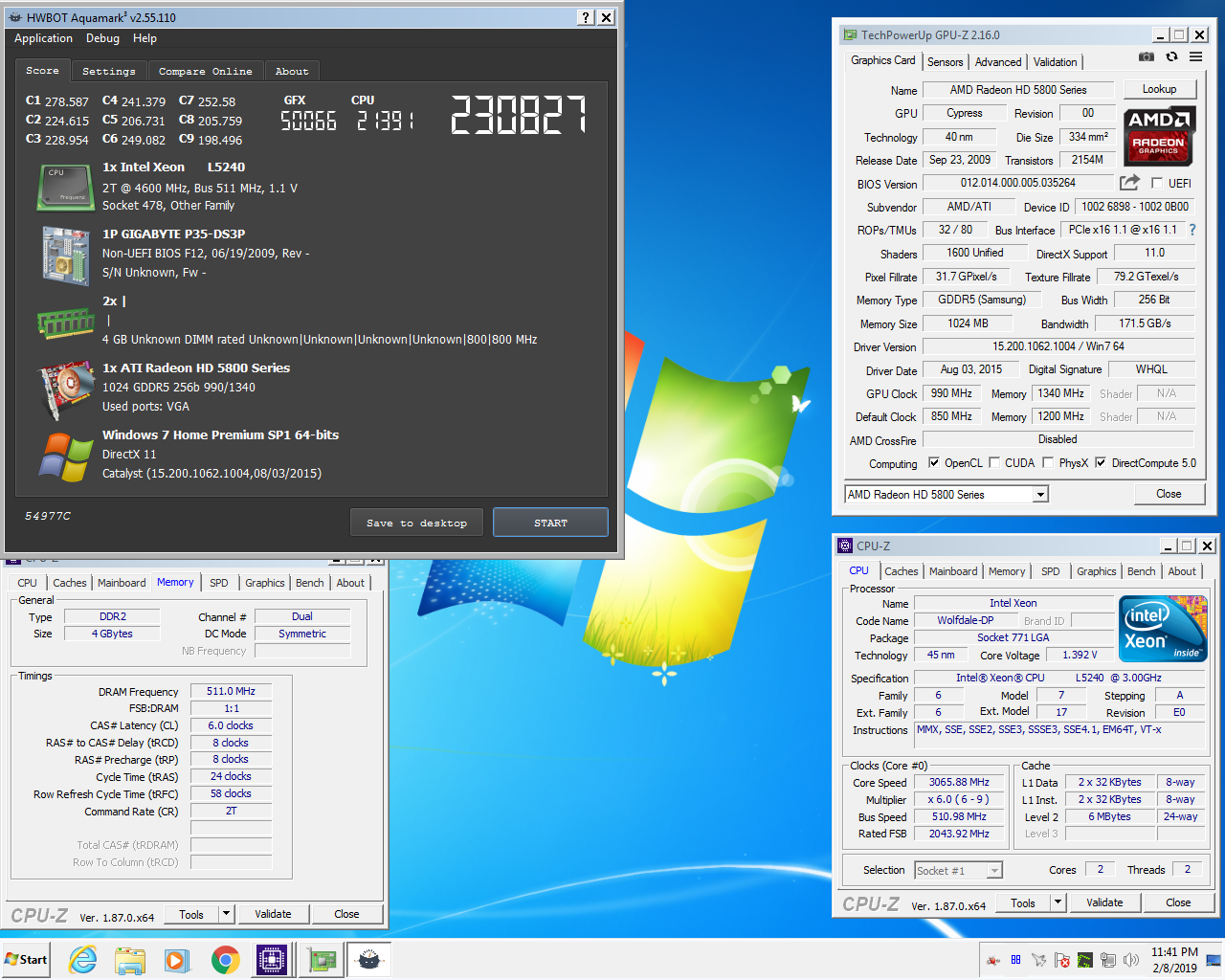1225x980 pixels.
Task: Open the GPU-Z hamburger menu
Action: coord(1196,57)
